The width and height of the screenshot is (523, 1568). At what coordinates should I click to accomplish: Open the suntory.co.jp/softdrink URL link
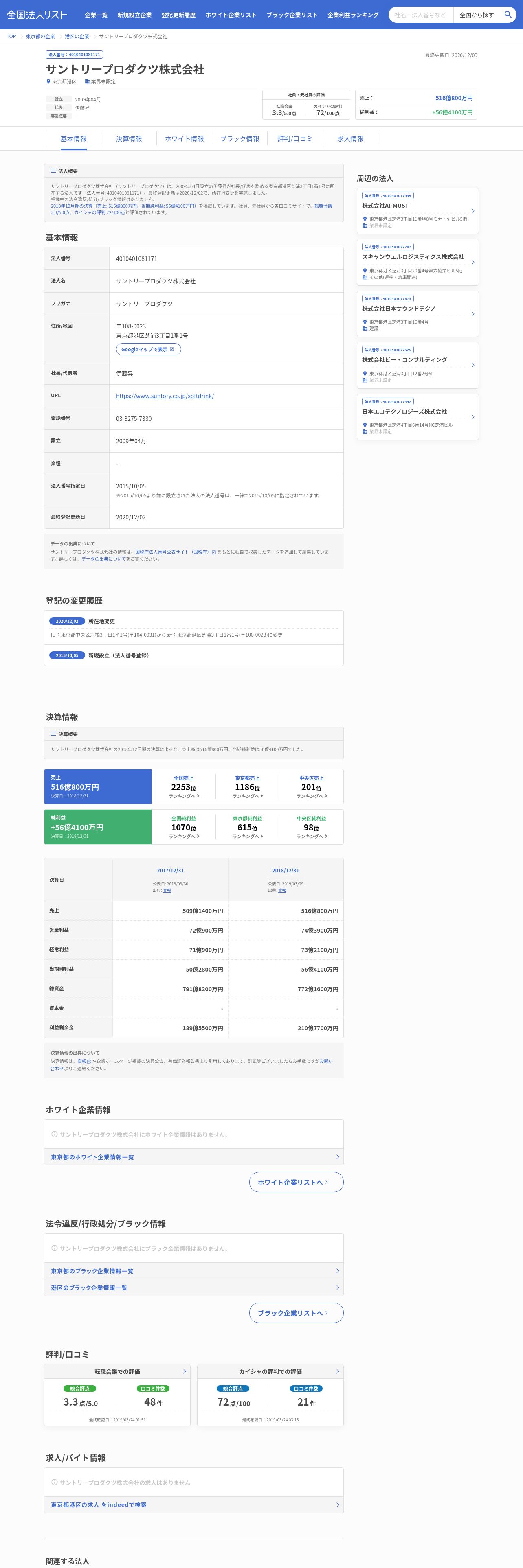click(x=165, y=396)
